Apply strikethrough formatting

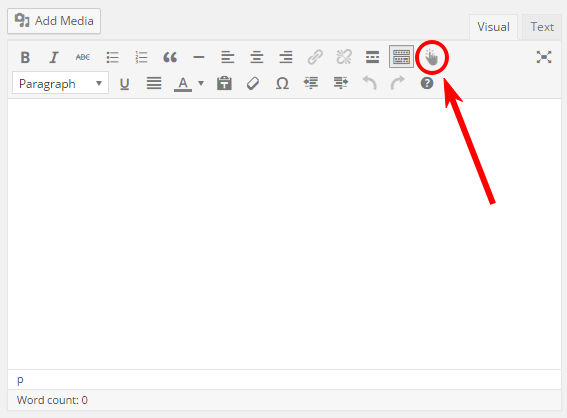tap(83, 57)
